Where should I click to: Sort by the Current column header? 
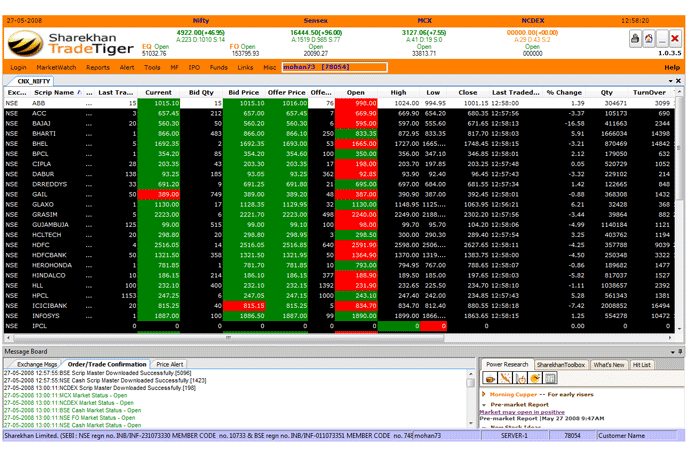pos(158,92)
